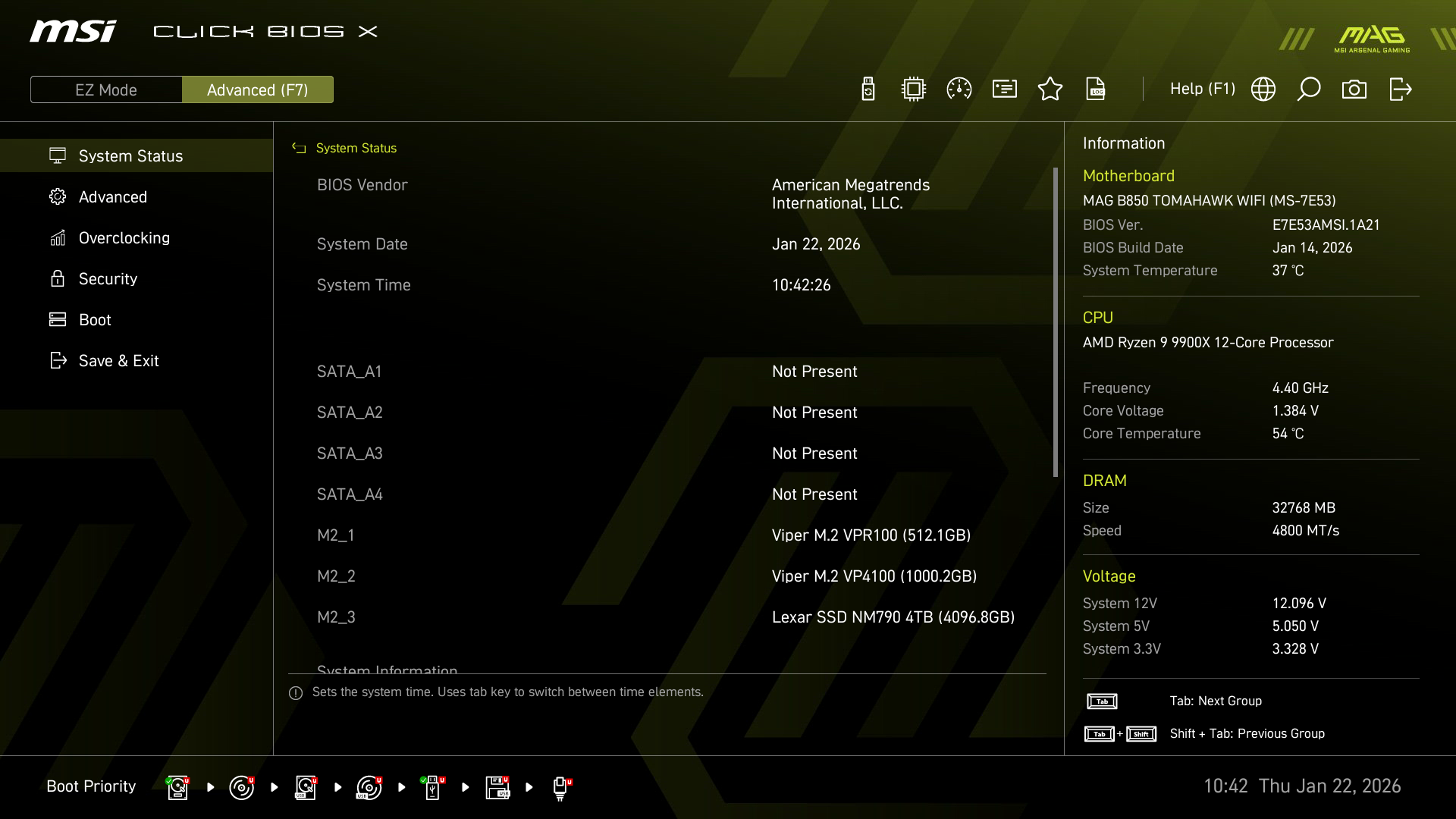The width and height of the screenshot is (1456, 819).
Task: Click the exit door arrow icon
Action: pyautogui.click(x=1400, y=89)
